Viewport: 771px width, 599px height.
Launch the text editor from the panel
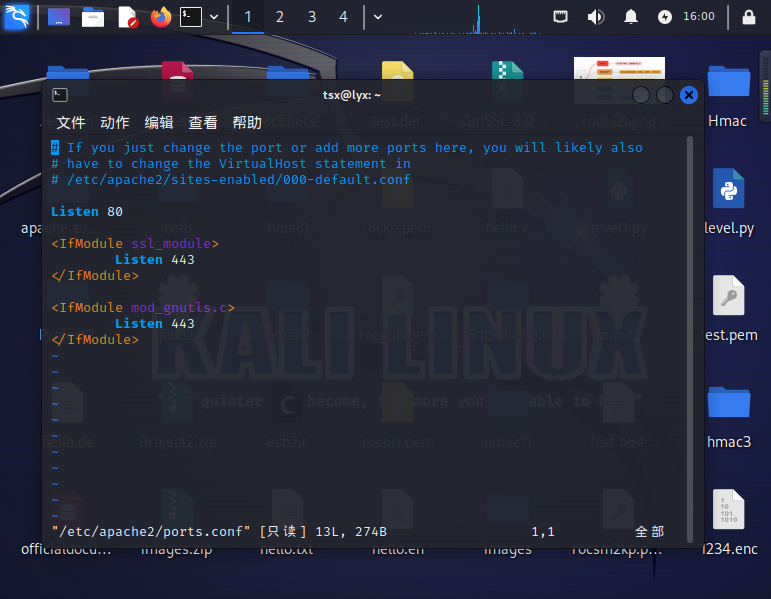(127, 17)
